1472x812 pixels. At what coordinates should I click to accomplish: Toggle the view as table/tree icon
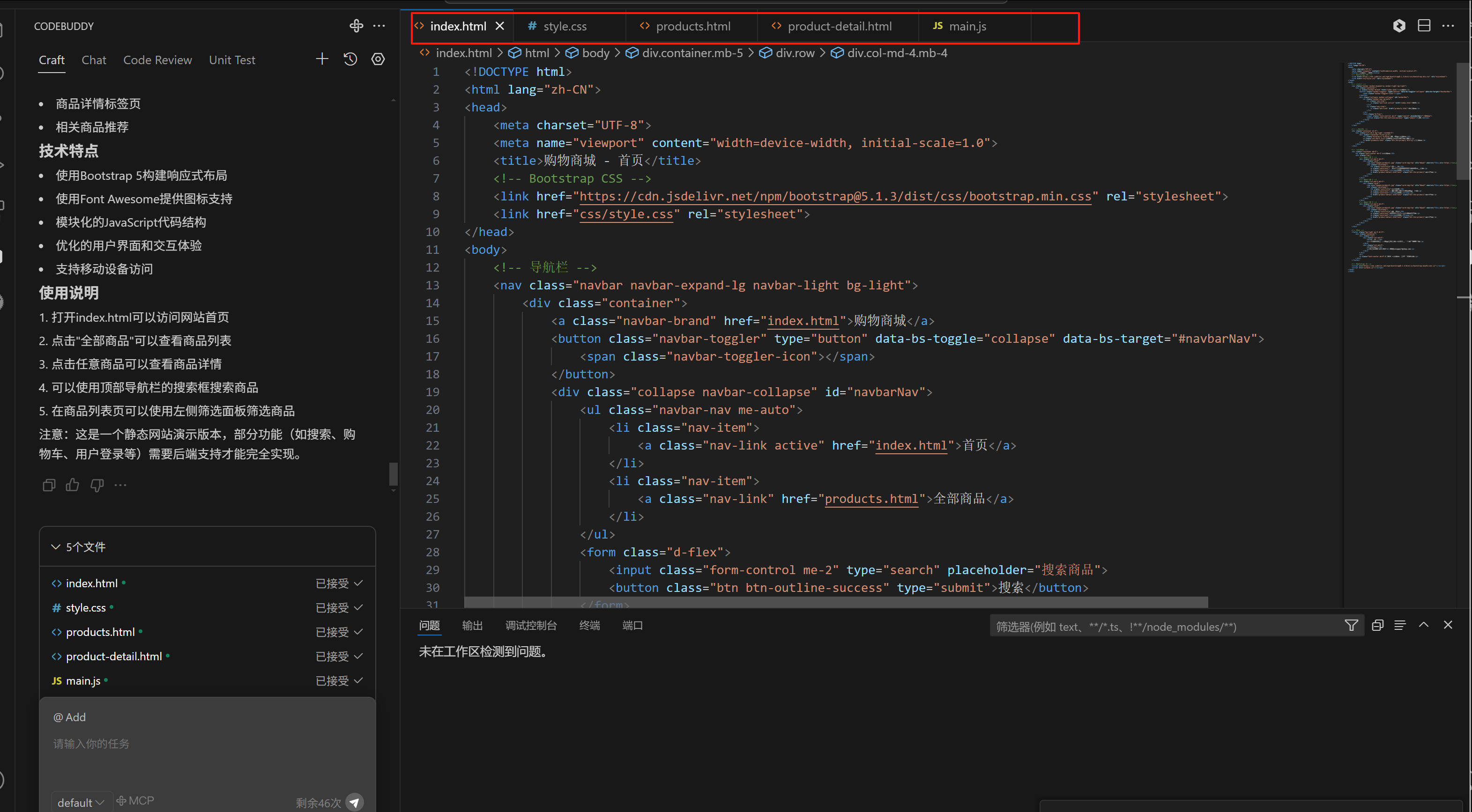click(1399, 625)
